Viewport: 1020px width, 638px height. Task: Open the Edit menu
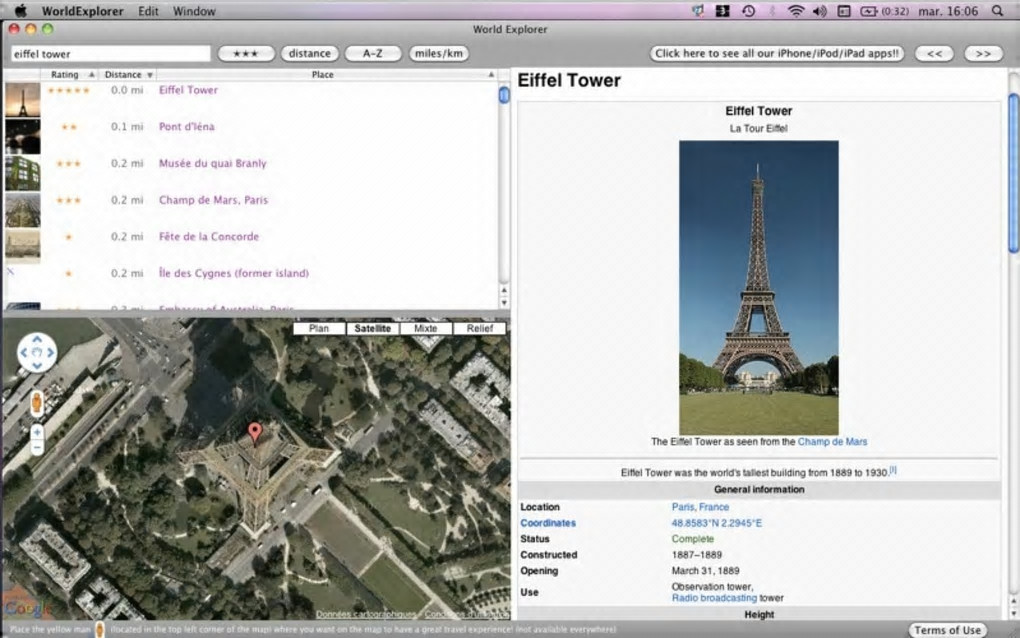[148, 11]
